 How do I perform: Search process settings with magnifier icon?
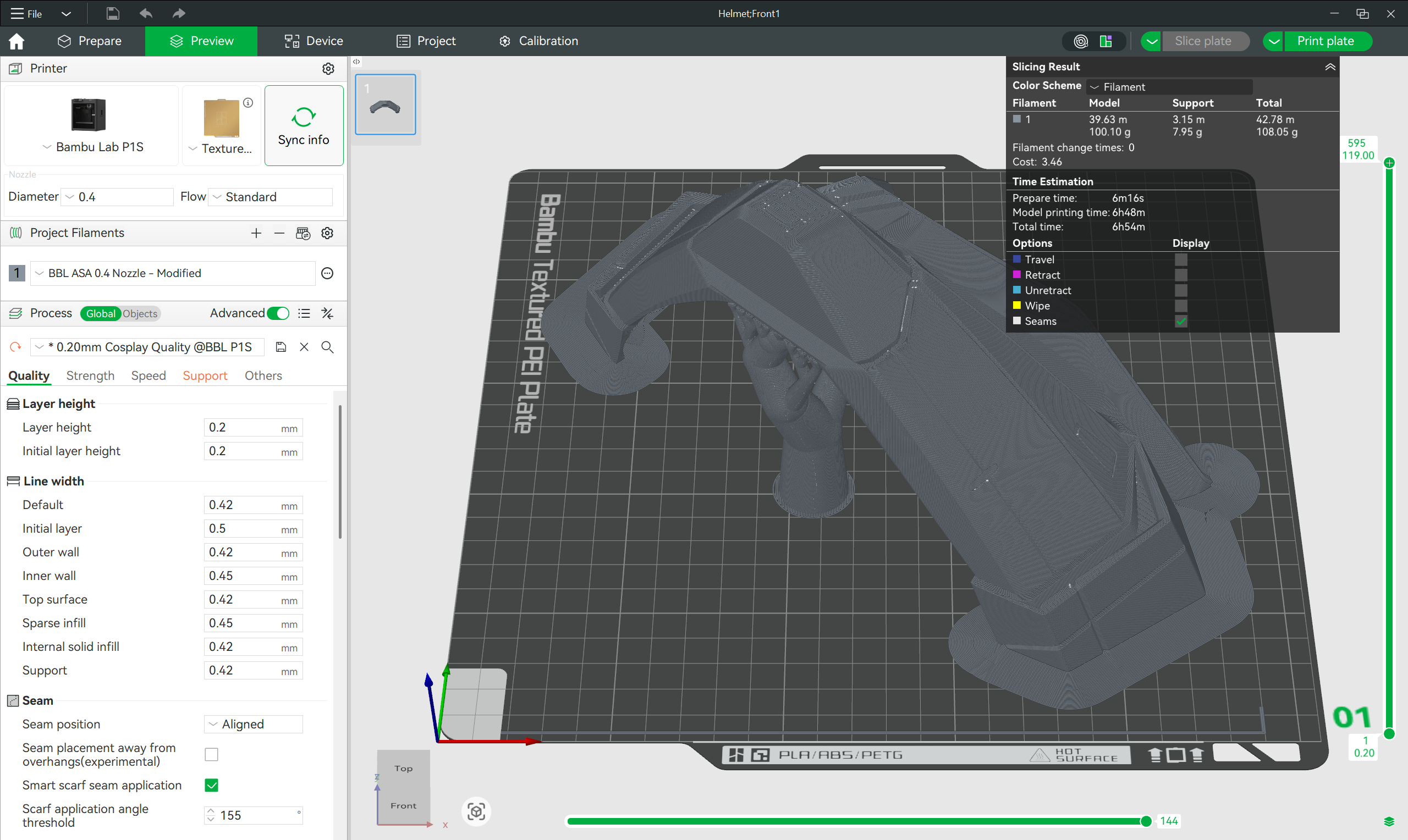327,347
